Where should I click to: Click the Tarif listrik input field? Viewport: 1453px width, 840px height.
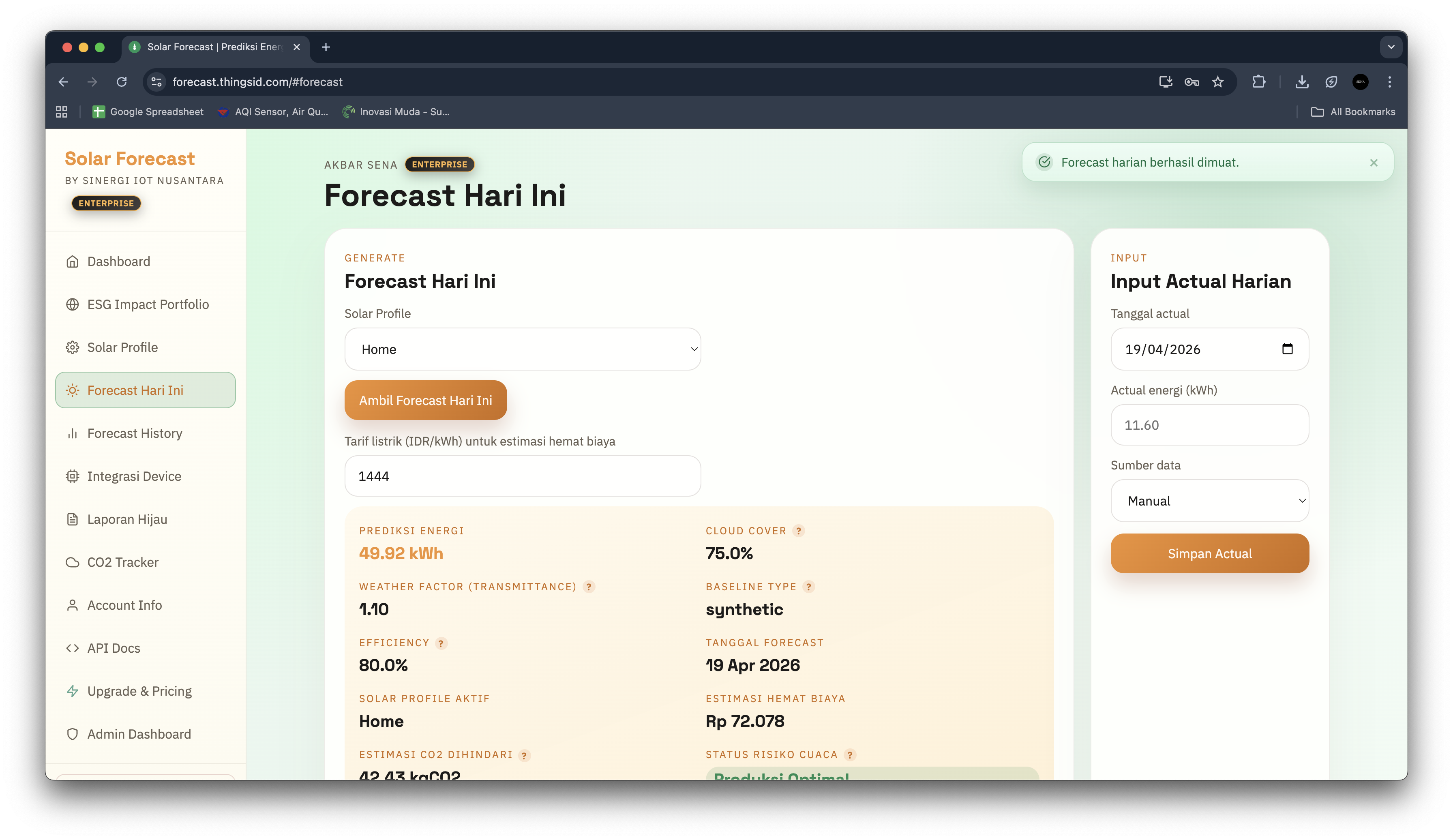[x=523, y=476]
